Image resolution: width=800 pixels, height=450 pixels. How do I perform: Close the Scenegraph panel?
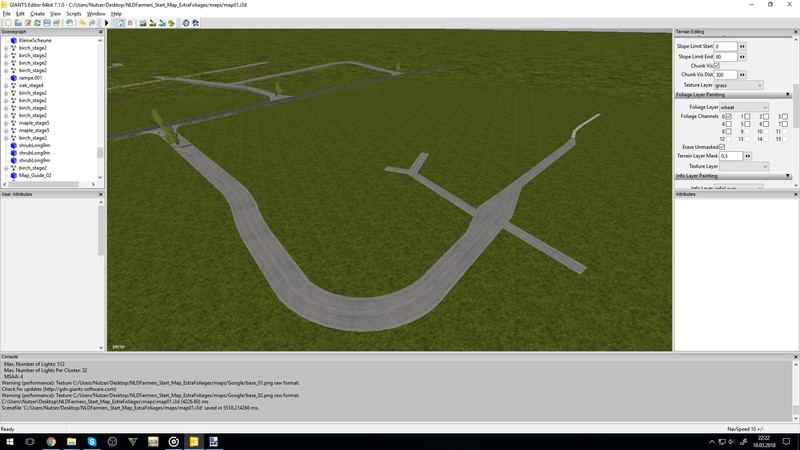click(x=101, y=32)
